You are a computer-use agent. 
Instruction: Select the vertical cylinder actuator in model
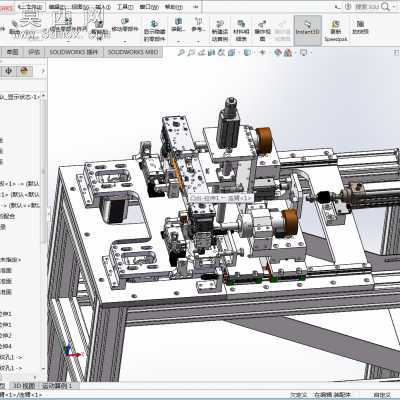tap(229, 122)
